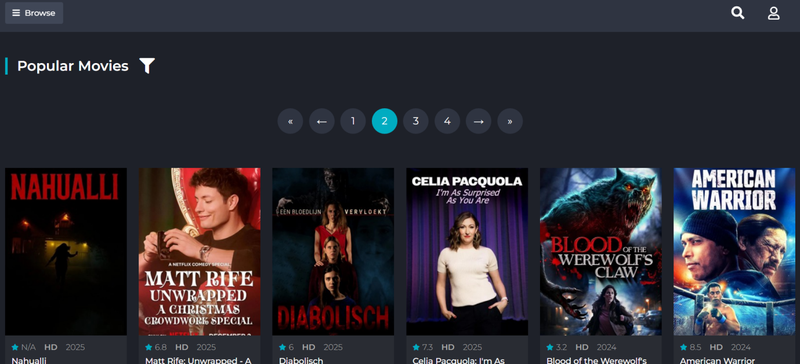Click the American Warrior title link
The image size is (800, 364).
[717, 360]
